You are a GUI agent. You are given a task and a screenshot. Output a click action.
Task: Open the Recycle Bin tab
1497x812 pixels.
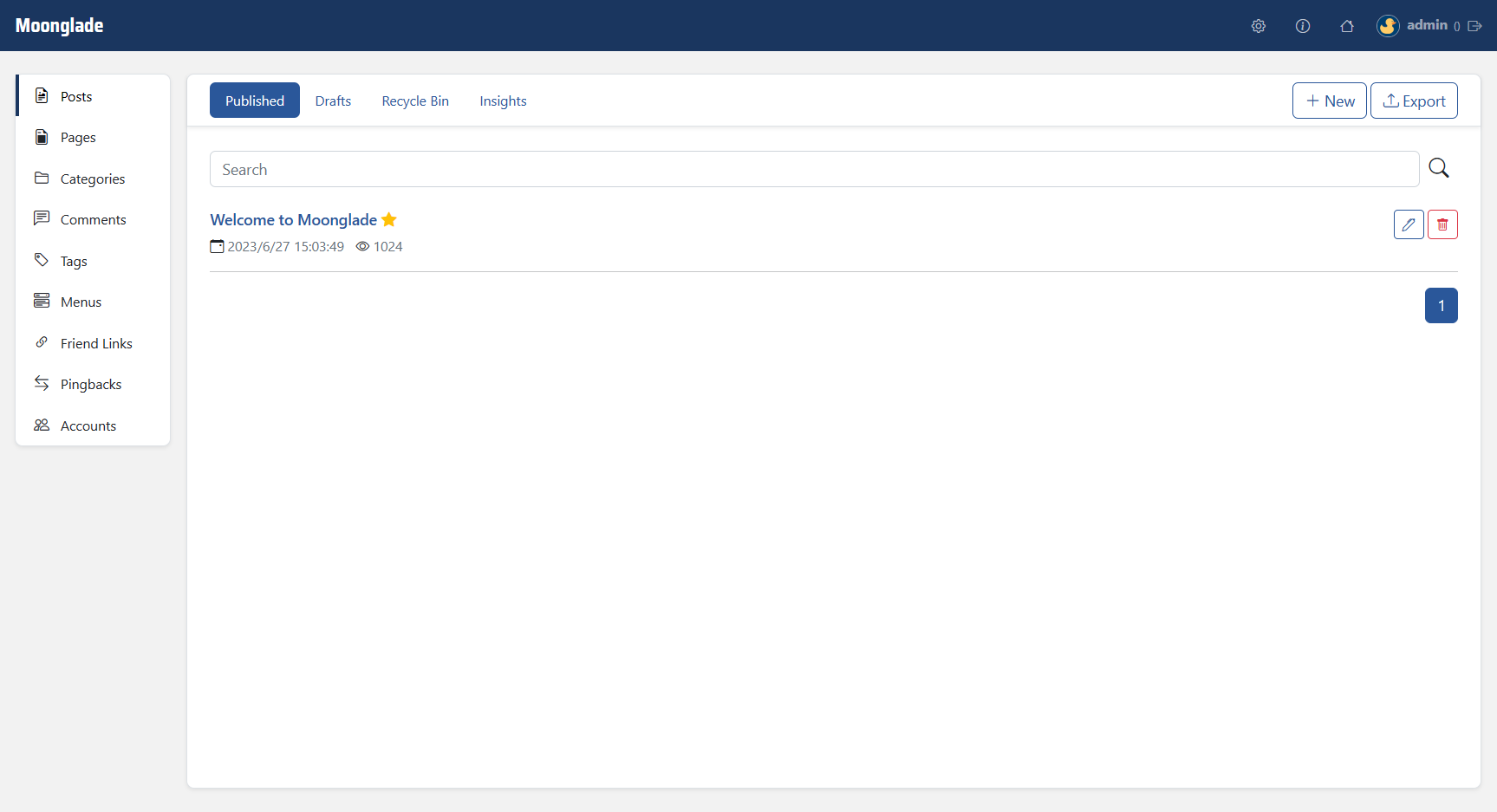415,101
